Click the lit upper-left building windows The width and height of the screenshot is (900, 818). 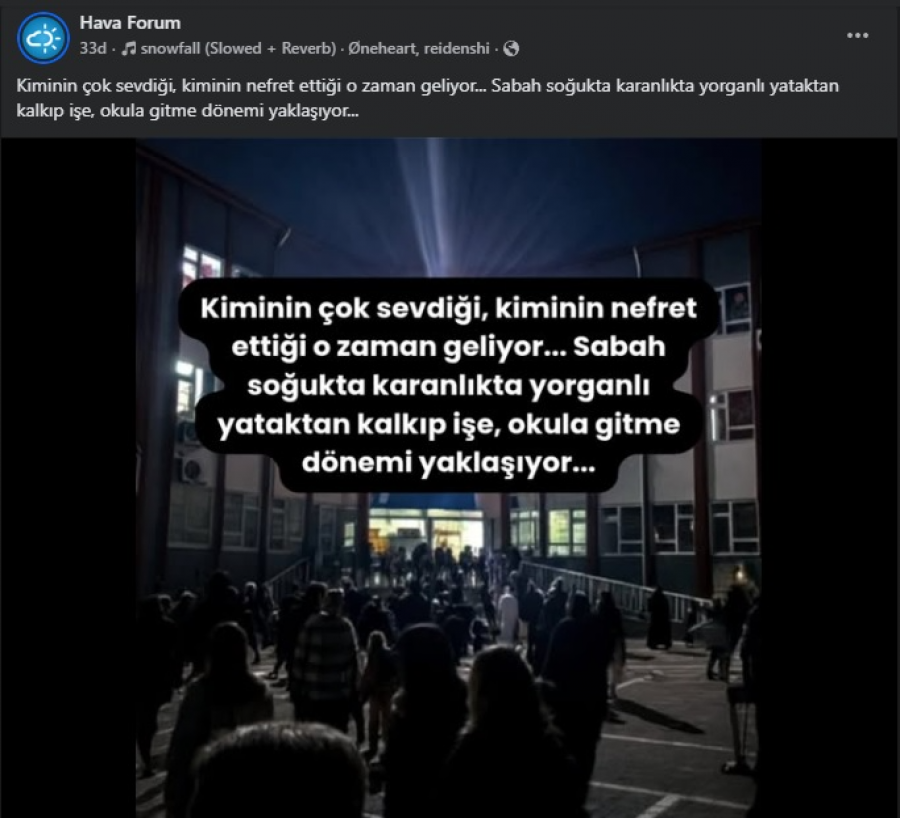tap(201, 266)
